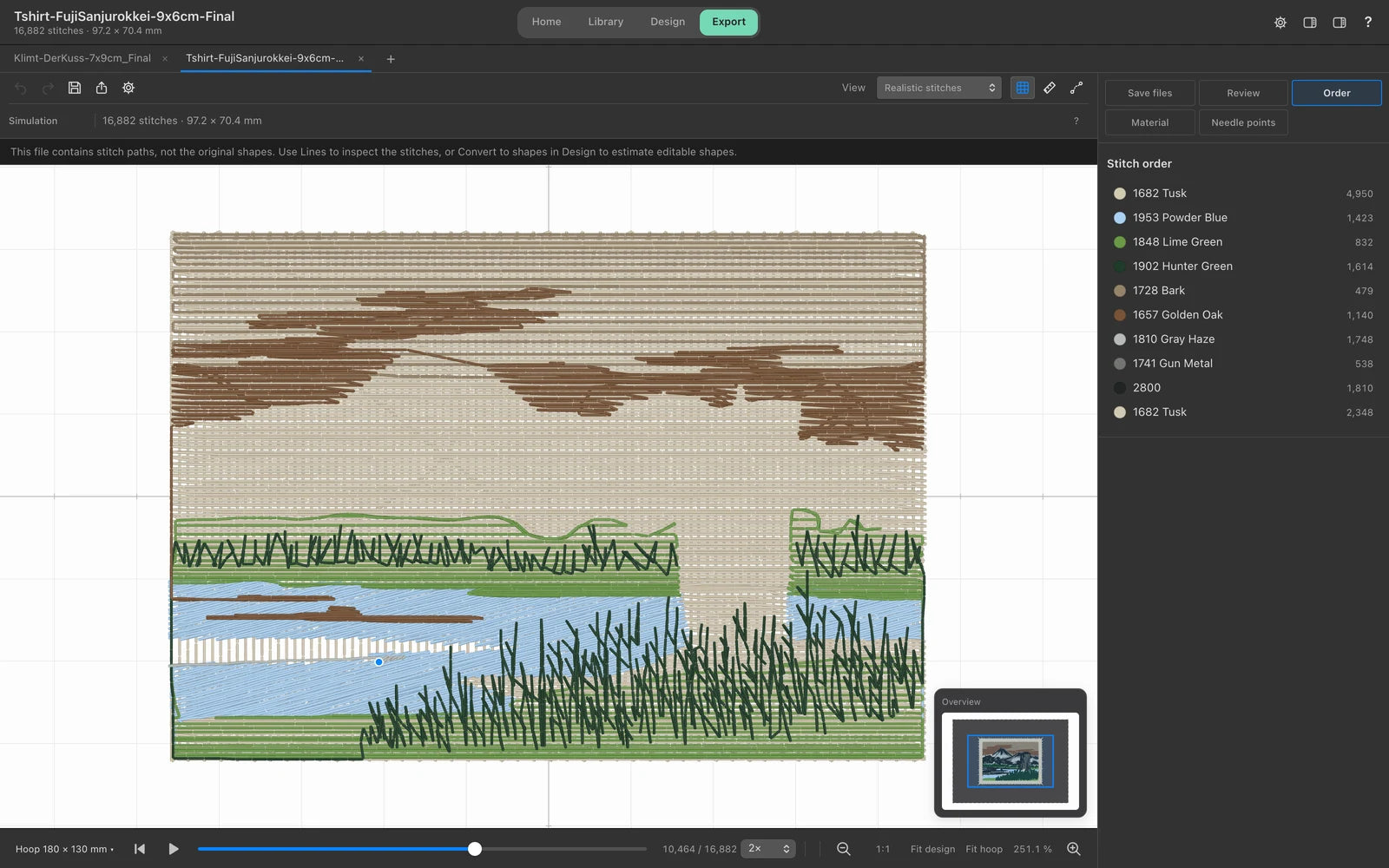The height and width of the screenshot is (868, 1389).
Task: Open help question mark in header
Action: coord(1368,22)
